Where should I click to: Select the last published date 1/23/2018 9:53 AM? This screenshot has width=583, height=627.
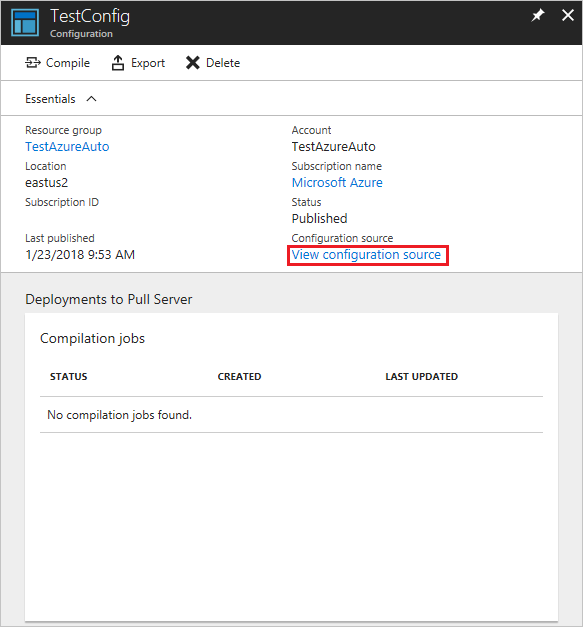(80, 255)
